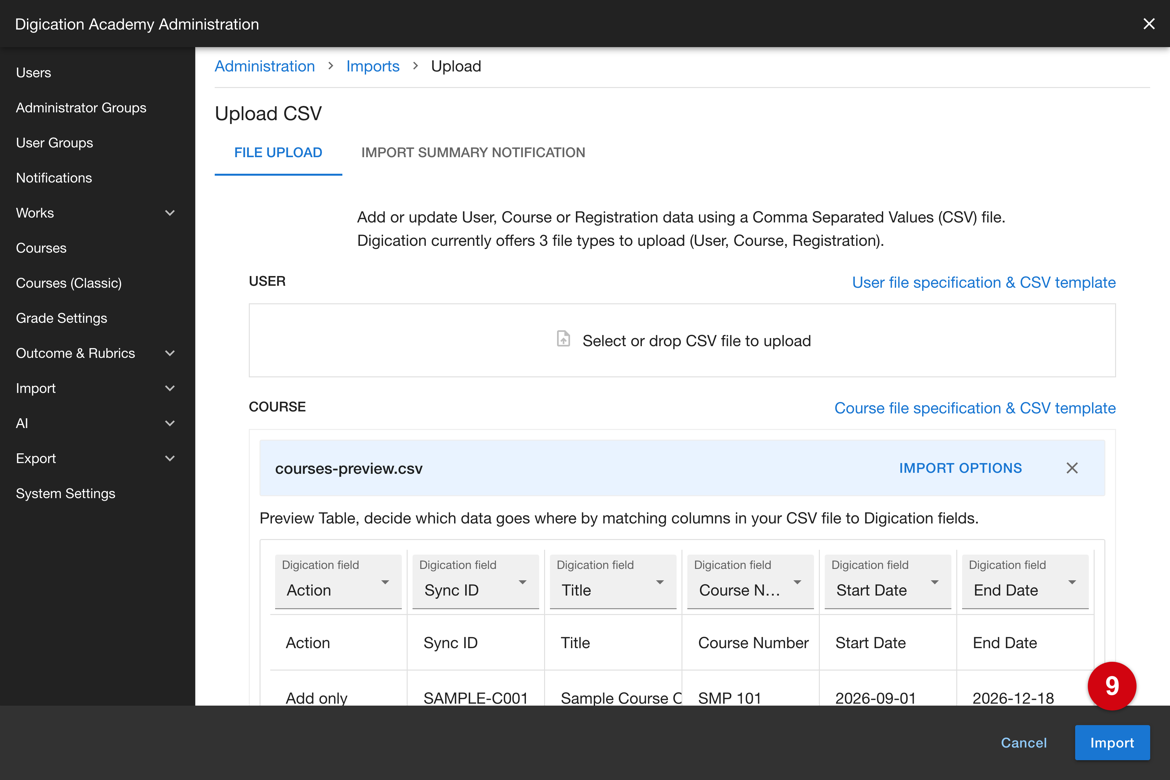Viewport: 1170px width, 780px height.
Task: Select the courses-preview.csv file name
Action: 348,469
